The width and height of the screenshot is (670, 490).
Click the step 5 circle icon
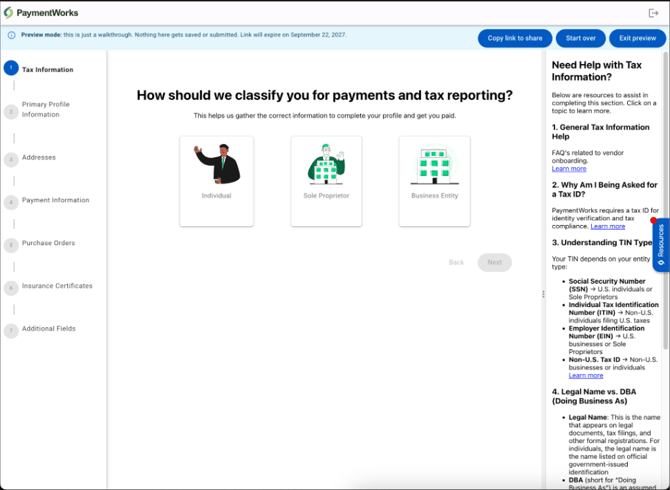click(11, 245)
